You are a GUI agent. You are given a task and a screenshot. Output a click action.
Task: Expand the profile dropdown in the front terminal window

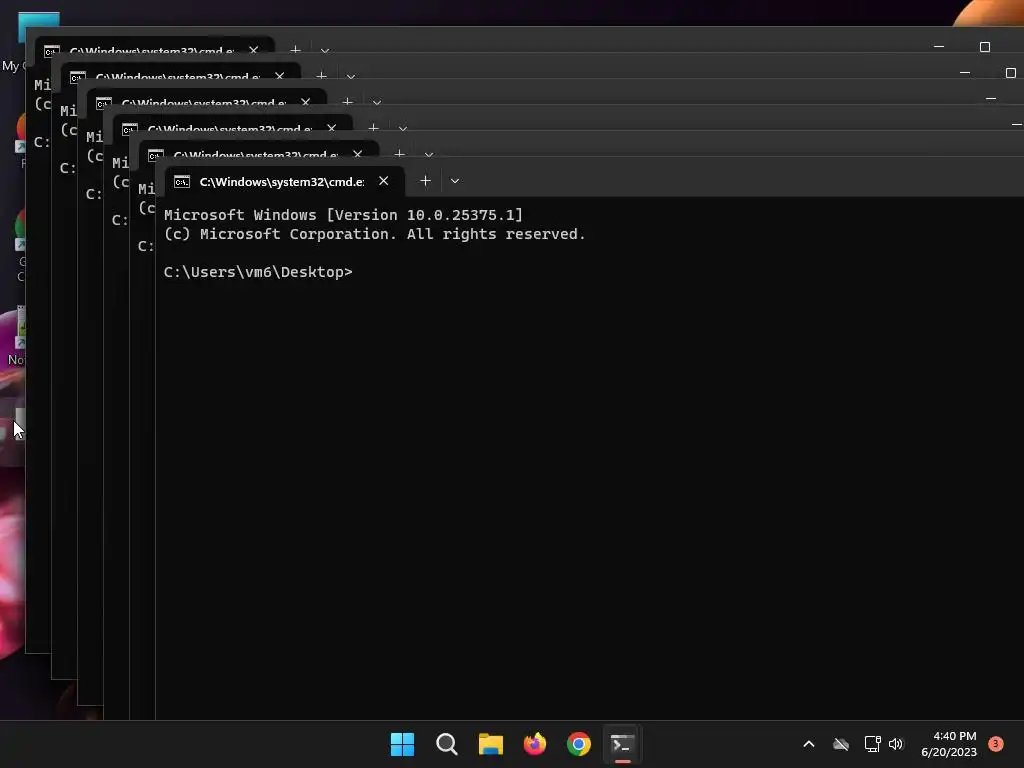click(455, 181)
